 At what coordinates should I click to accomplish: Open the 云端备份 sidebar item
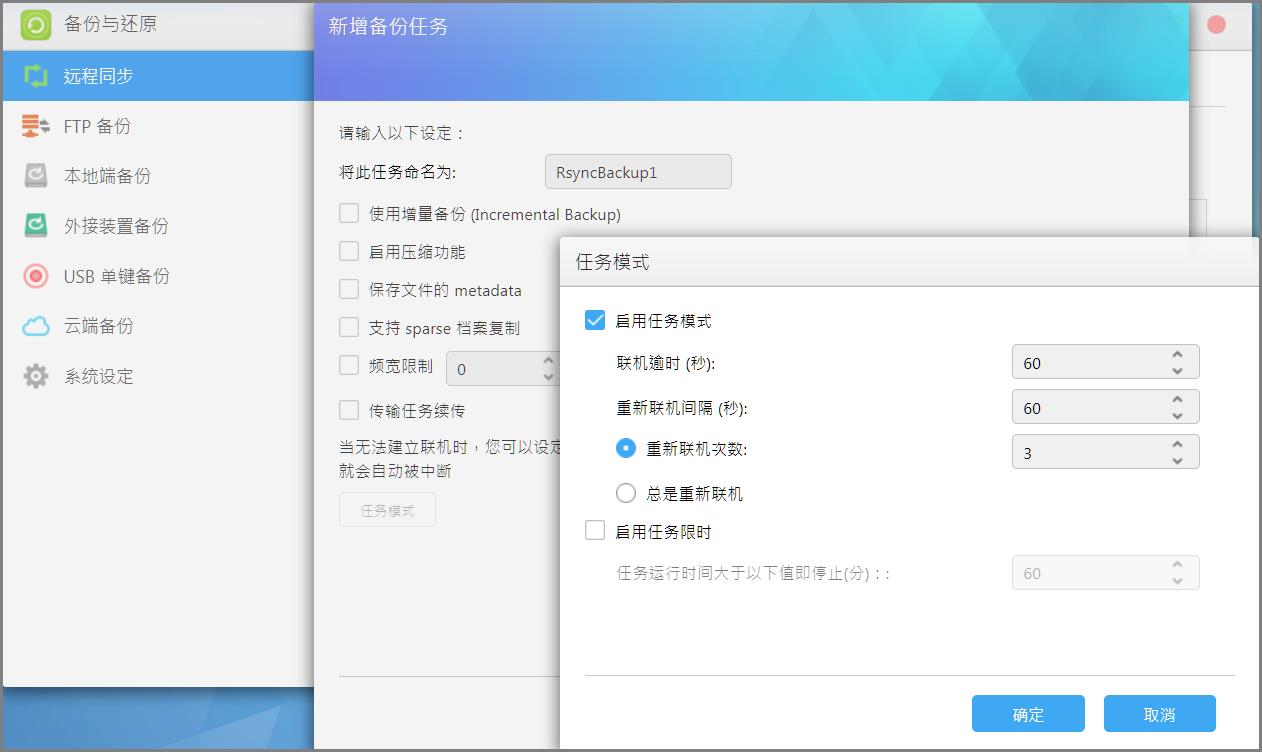(158, 326)
